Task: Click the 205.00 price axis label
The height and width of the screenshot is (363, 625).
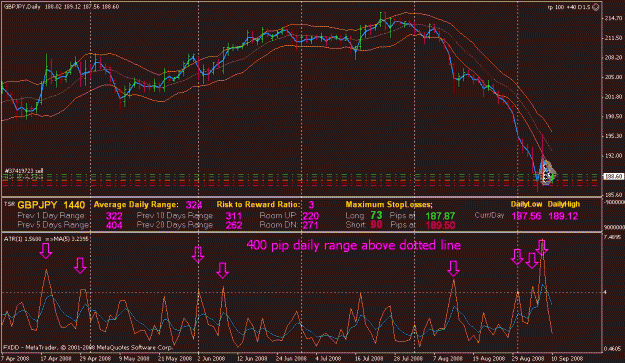Action: [x=614, y=77]
